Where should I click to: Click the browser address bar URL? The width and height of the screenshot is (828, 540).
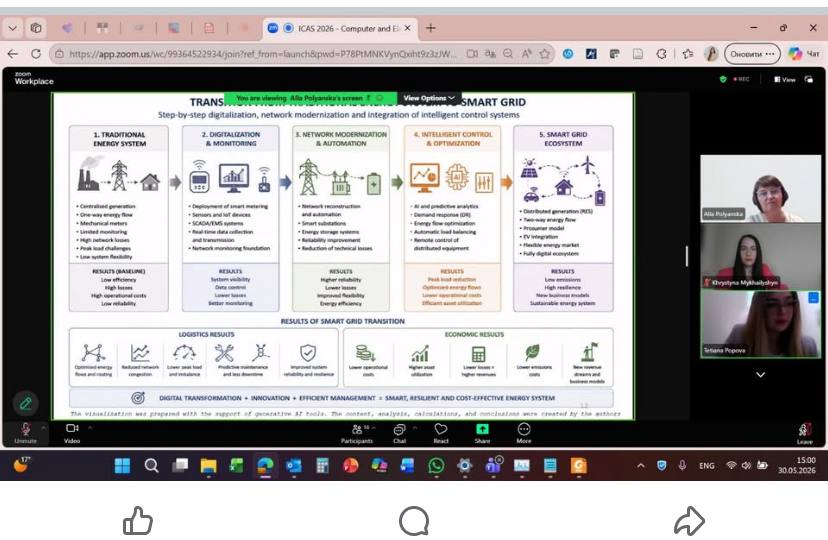coord(262,54)
